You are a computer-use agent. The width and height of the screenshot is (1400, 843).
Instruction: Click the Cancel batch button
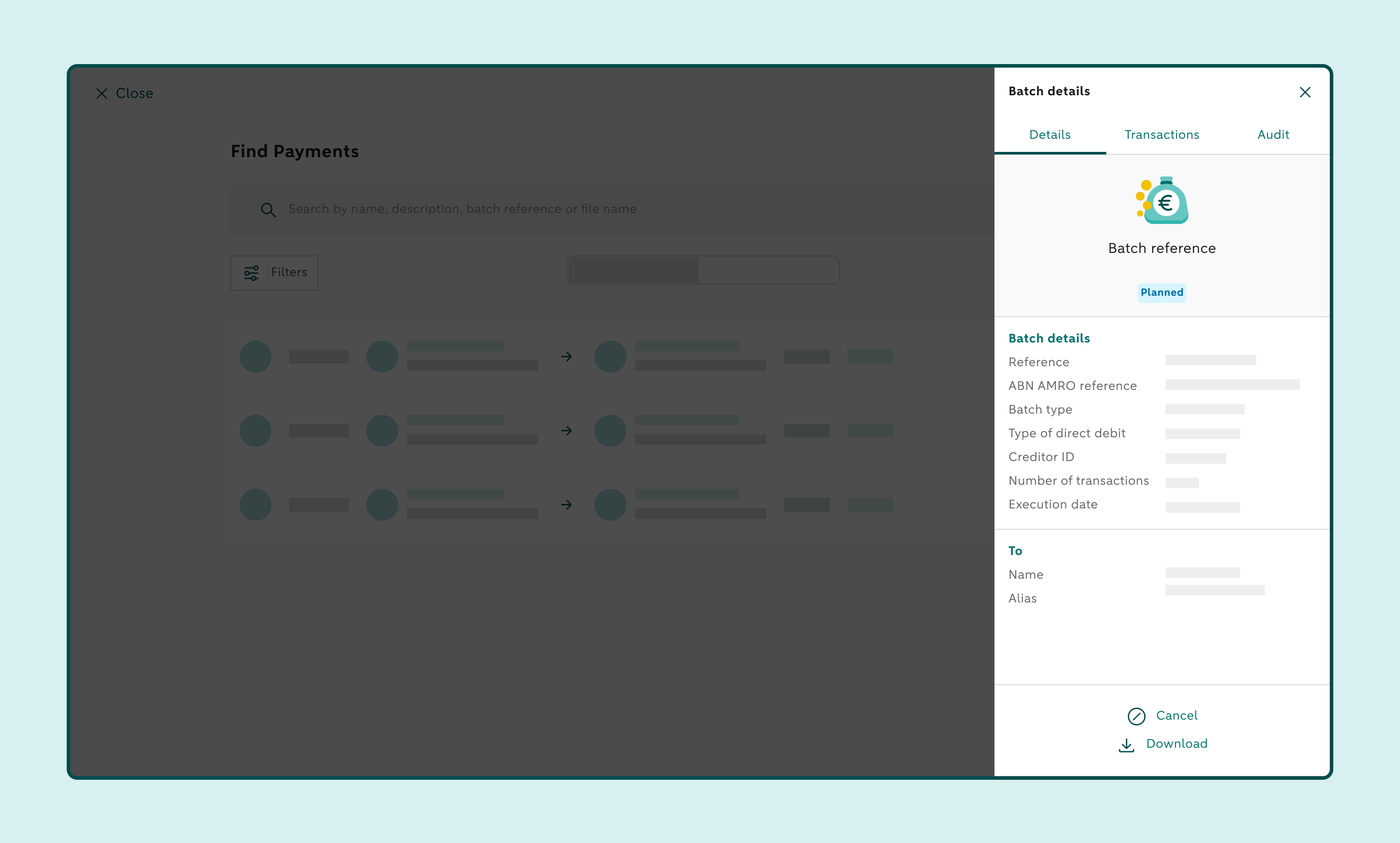click(x=1162, y=716)
